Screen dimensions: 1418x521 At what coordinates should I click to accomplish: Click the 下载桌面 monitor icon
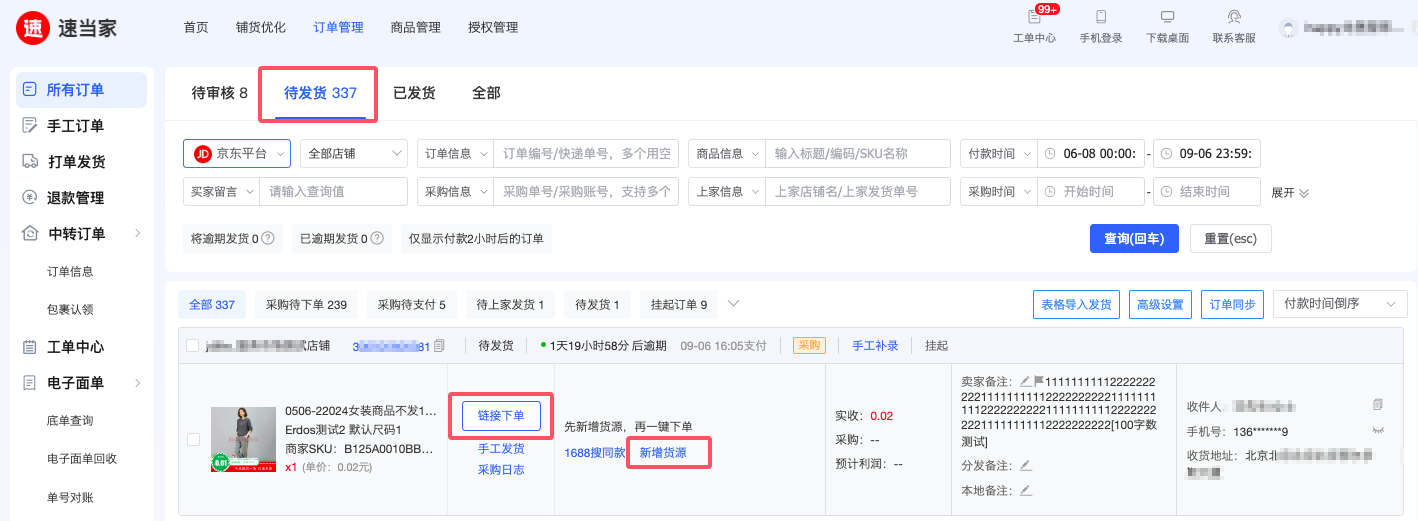[x=1167, y=18]
